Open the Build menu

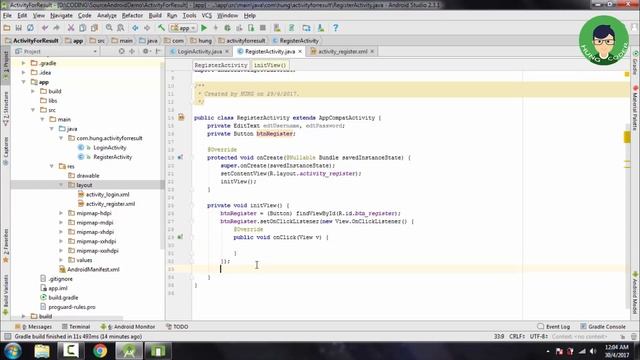[x=155, y=16]
